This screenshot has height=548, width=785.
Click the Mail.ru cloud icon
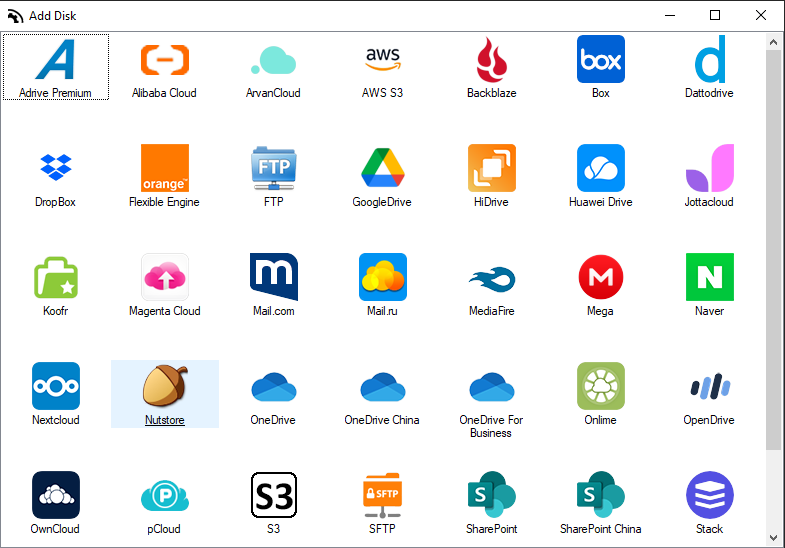(x=383, y=277)
